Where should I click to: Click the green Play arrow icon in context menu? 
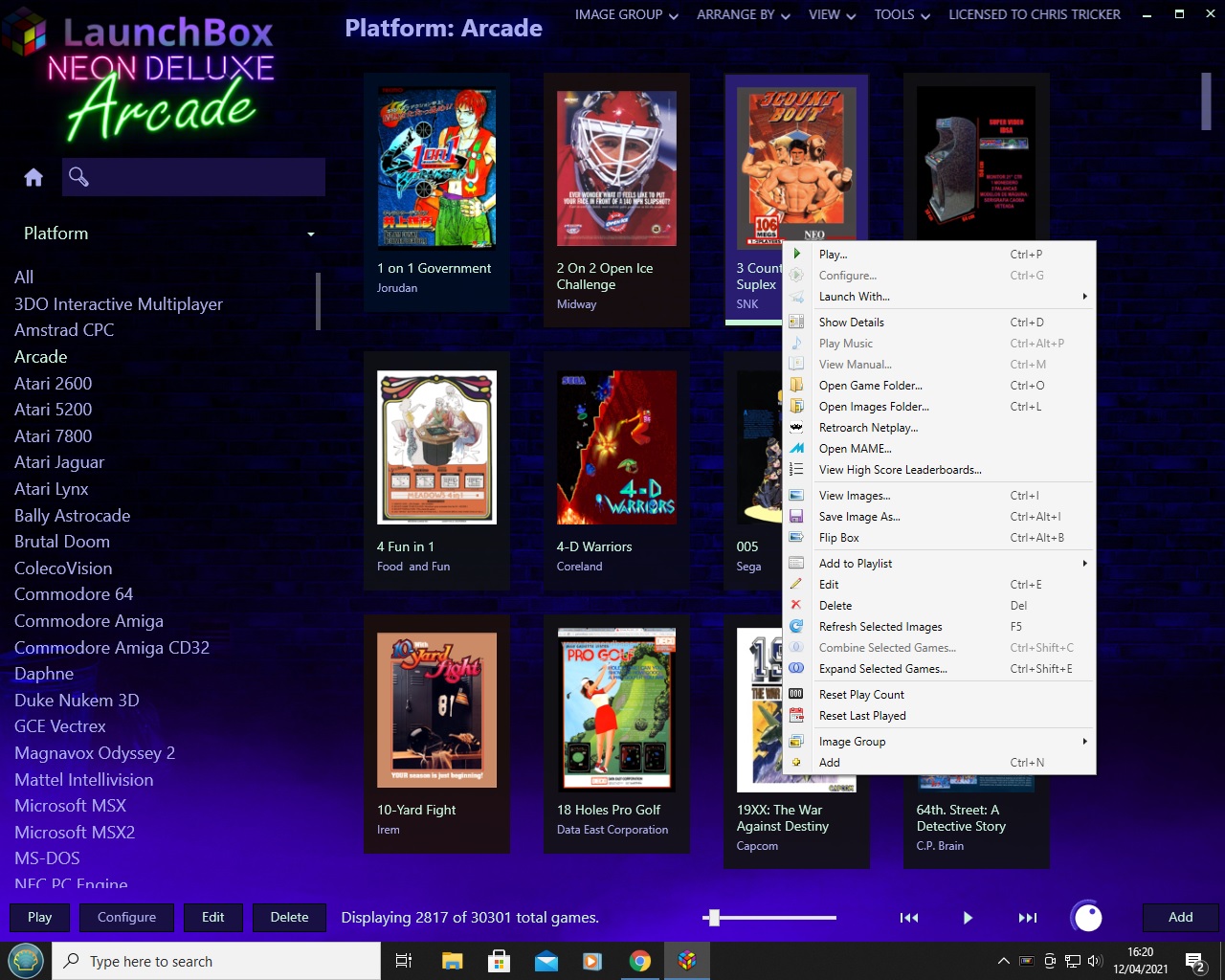point(796,254)
